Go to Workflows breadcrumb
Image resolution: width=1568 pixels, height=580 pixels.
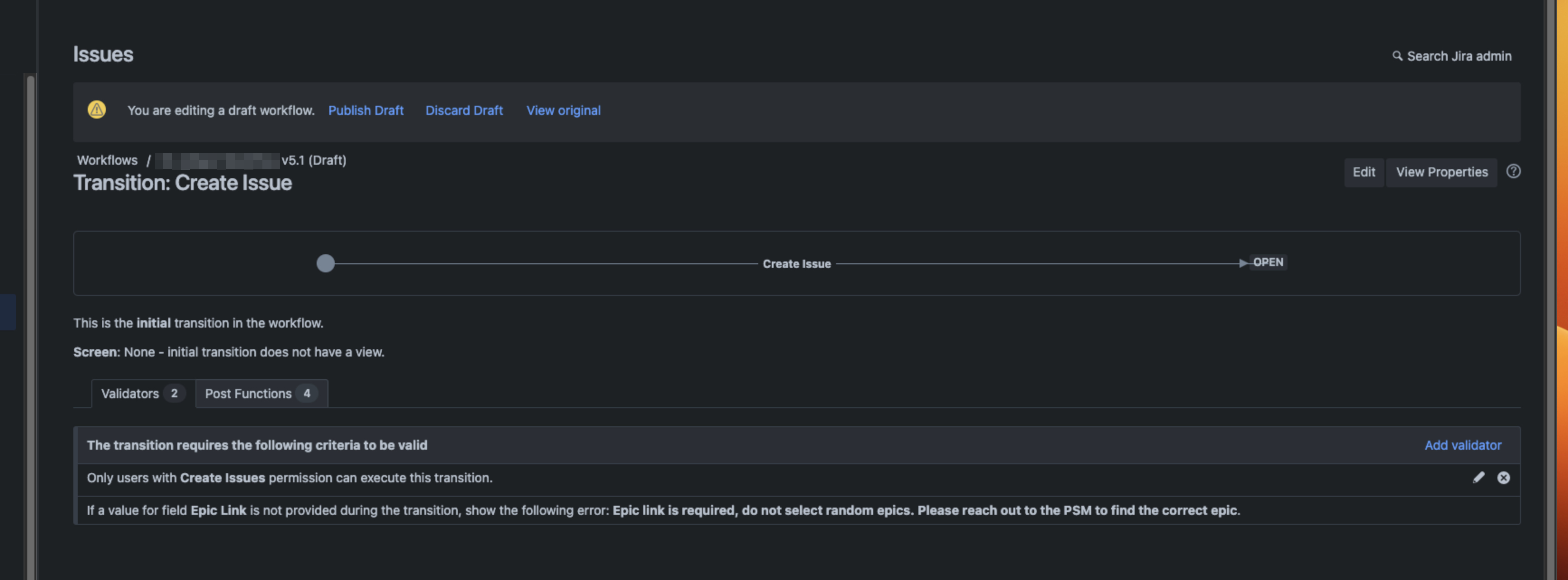coord(107,160)
